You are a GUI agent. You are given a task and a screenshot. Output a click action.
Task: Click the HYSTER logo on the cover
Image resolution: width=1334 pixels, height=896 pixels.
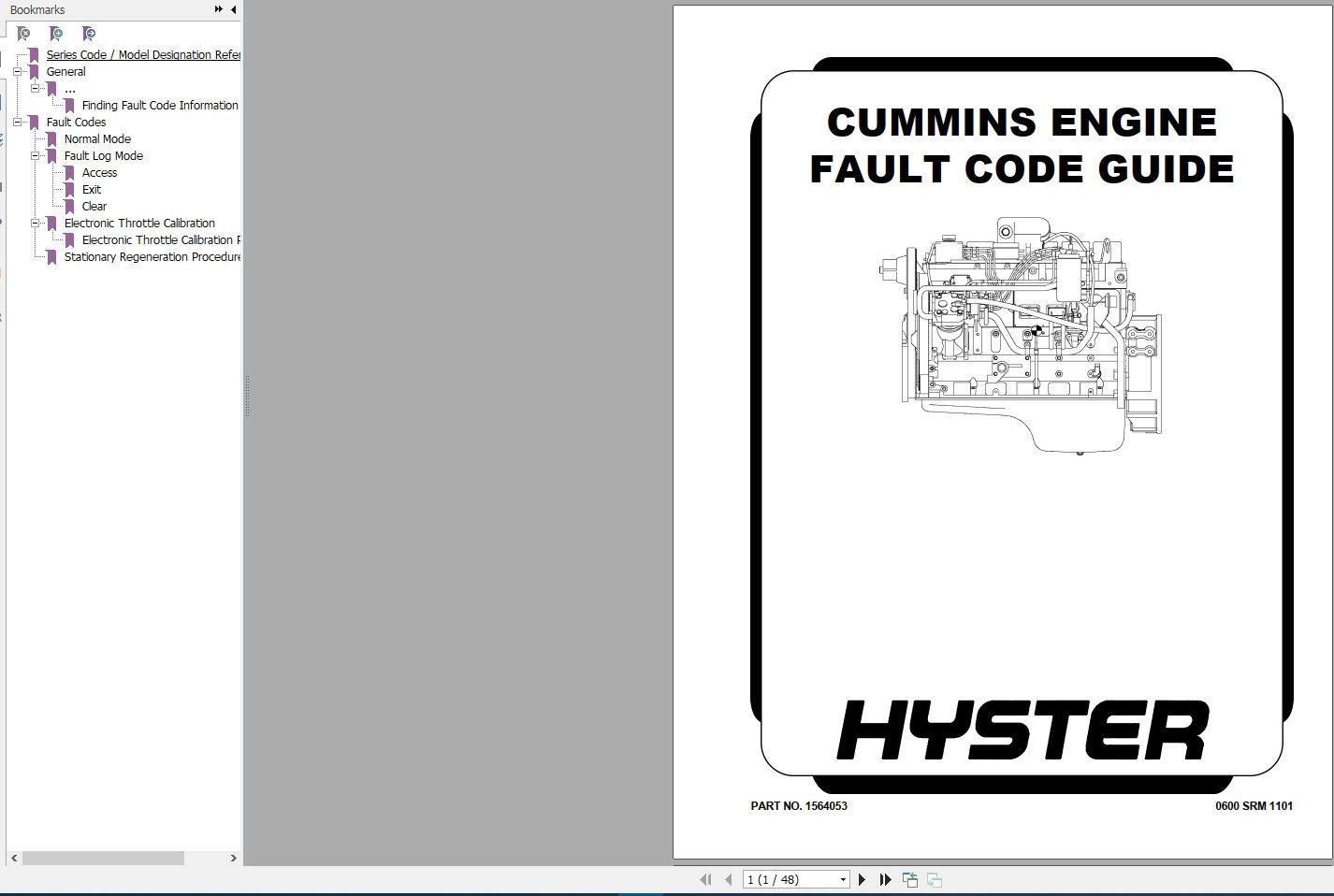1022,730
